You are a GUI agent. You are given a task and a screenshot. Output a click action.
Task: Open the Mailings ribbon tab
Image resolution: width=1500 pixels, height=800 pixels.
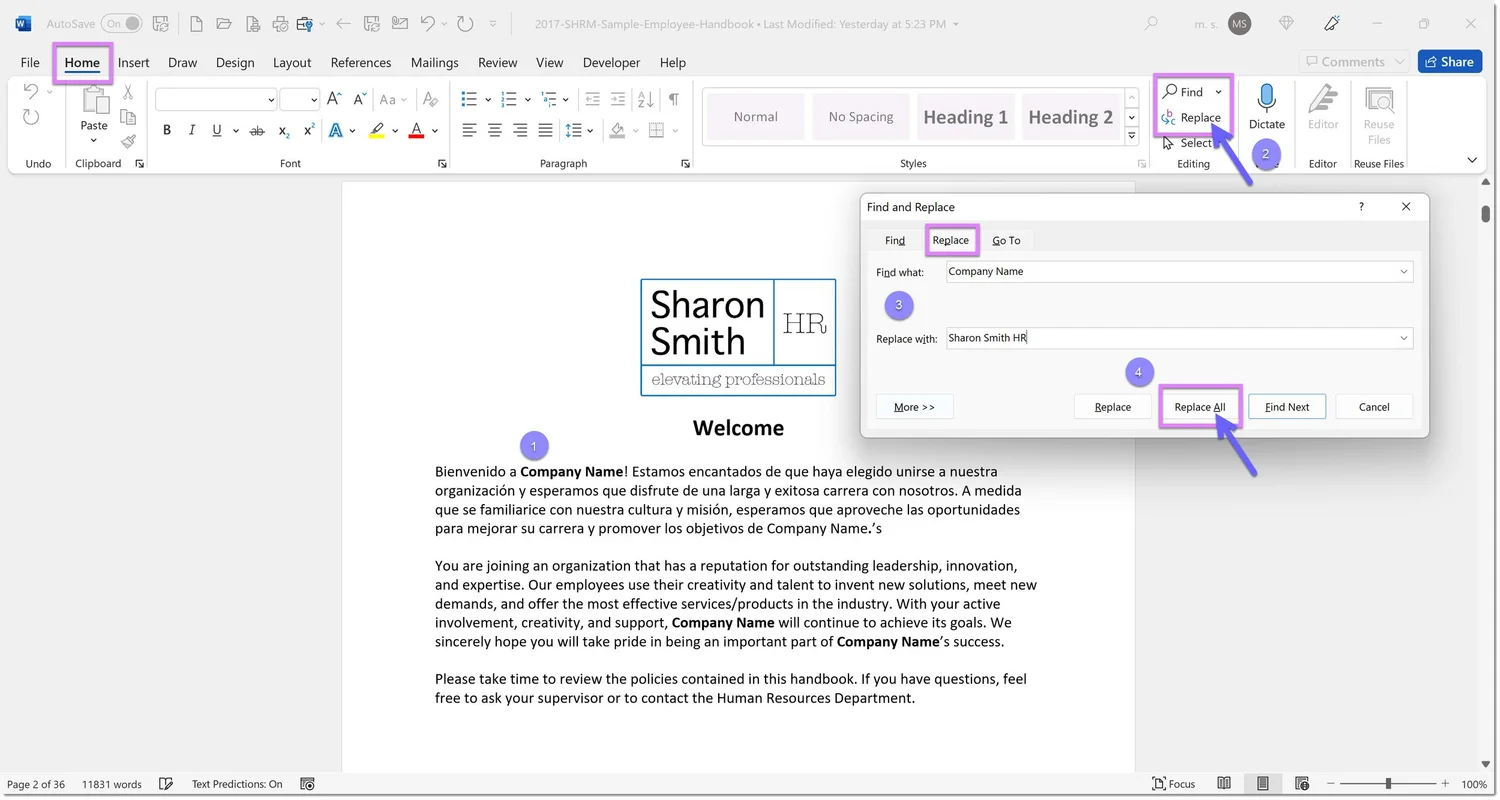(434, 62)
